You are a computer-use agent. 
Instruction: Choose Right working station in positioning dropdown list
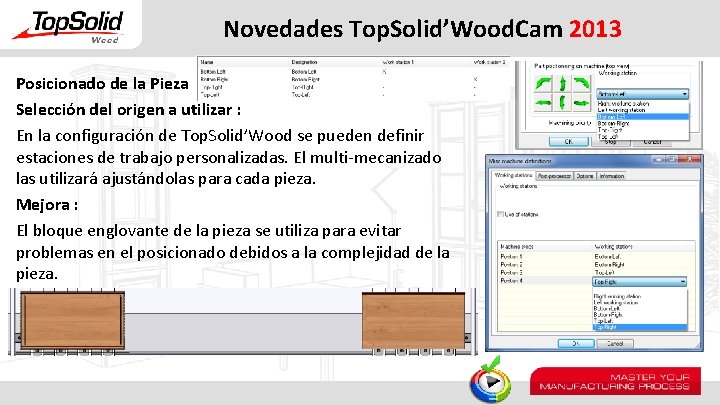643,104
